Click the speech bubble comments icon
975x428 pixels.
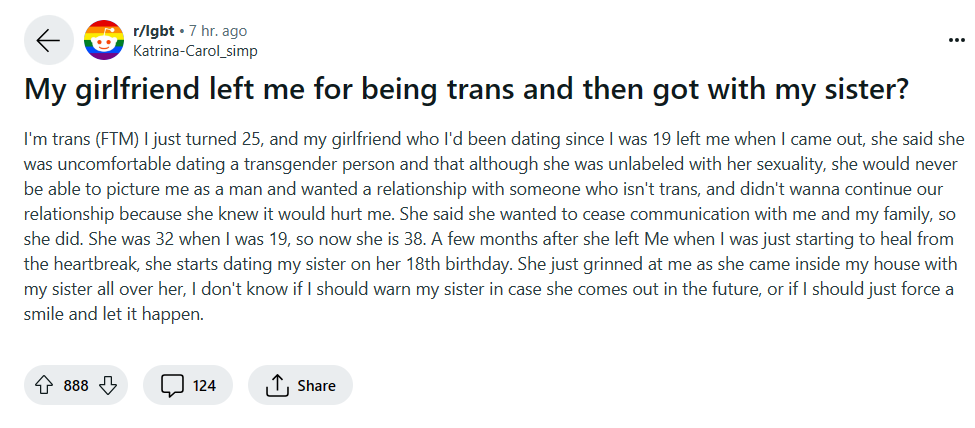(x=171, y=386)
